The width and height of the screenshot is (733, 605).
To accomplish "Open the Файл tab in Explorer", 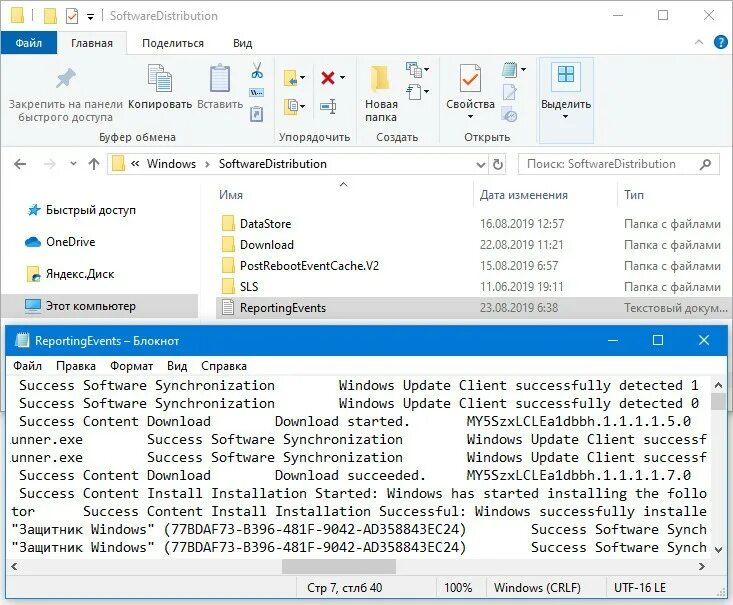I will coord(29,43).
